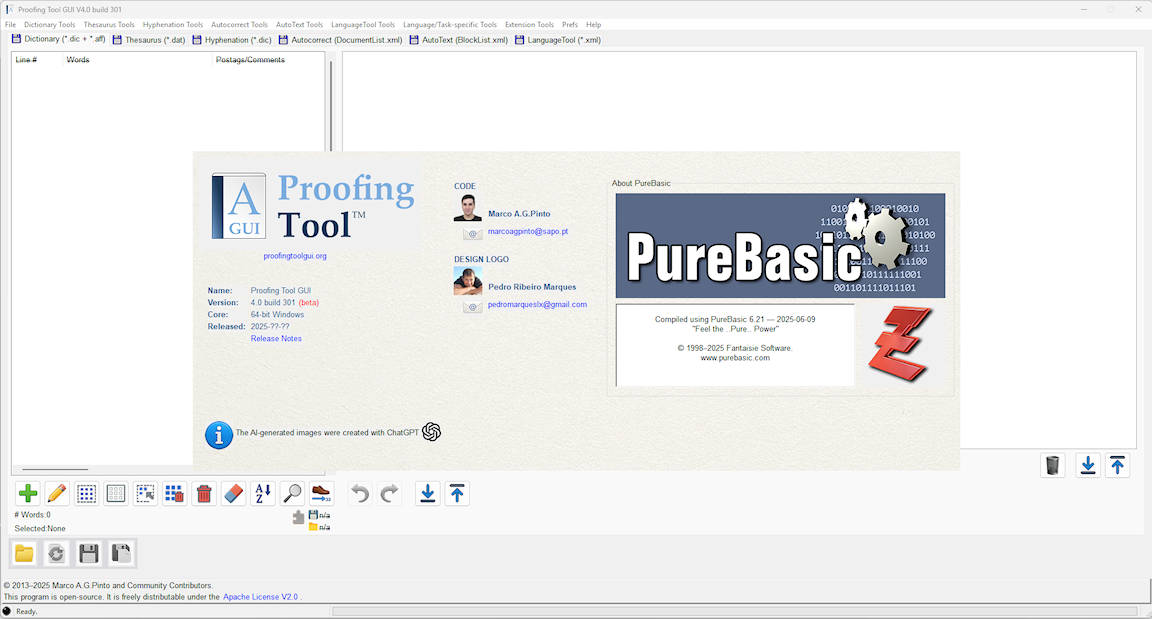The height and width of the screenshot is (619, 1152).
Task: Click the red Z Fantaisie logo
Action: tap(900, 344)
